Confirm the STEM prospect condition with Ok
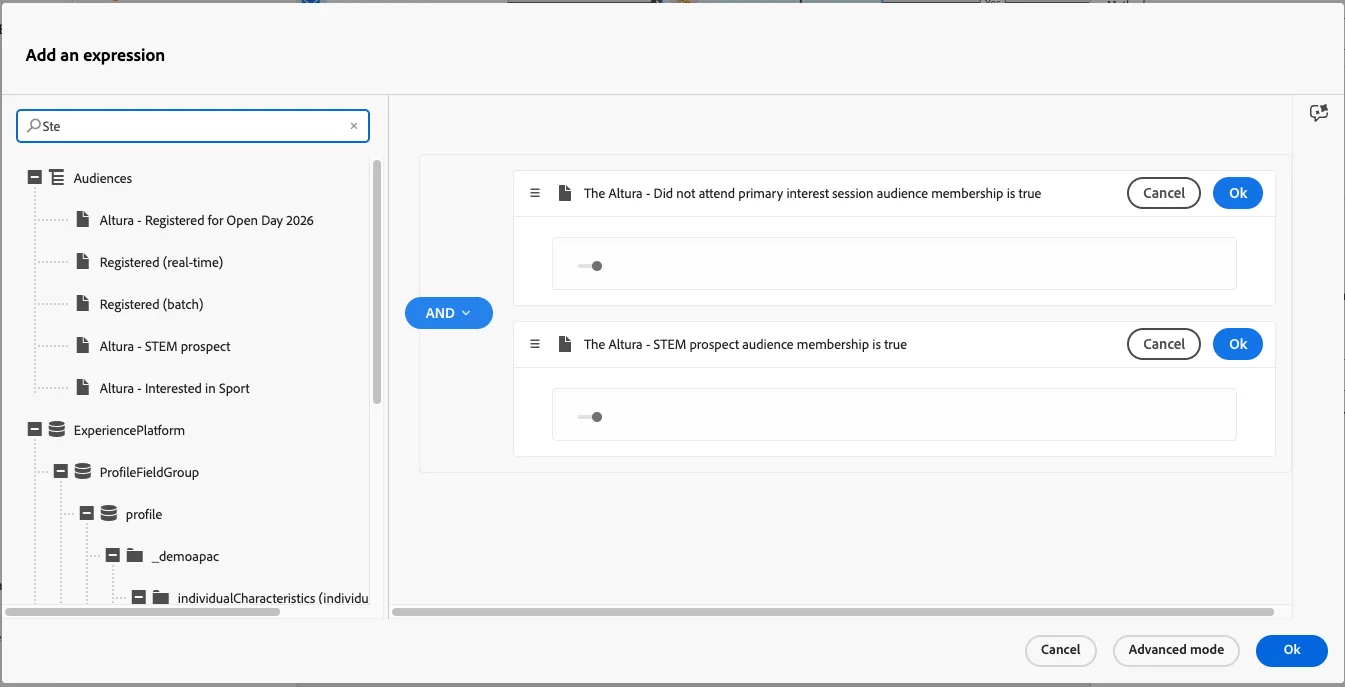The width and height of the screenshot is (1345, 687). point(1238,344)
